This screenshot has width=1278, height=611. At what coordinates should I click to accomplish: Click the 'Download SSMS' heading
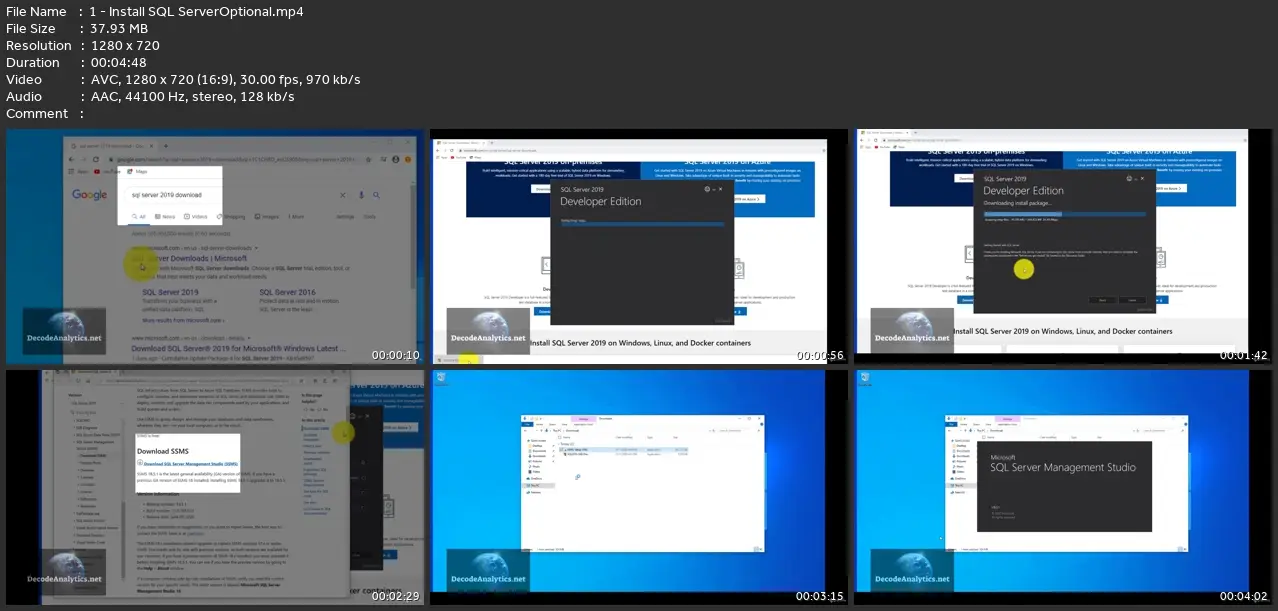click(163, 451)
